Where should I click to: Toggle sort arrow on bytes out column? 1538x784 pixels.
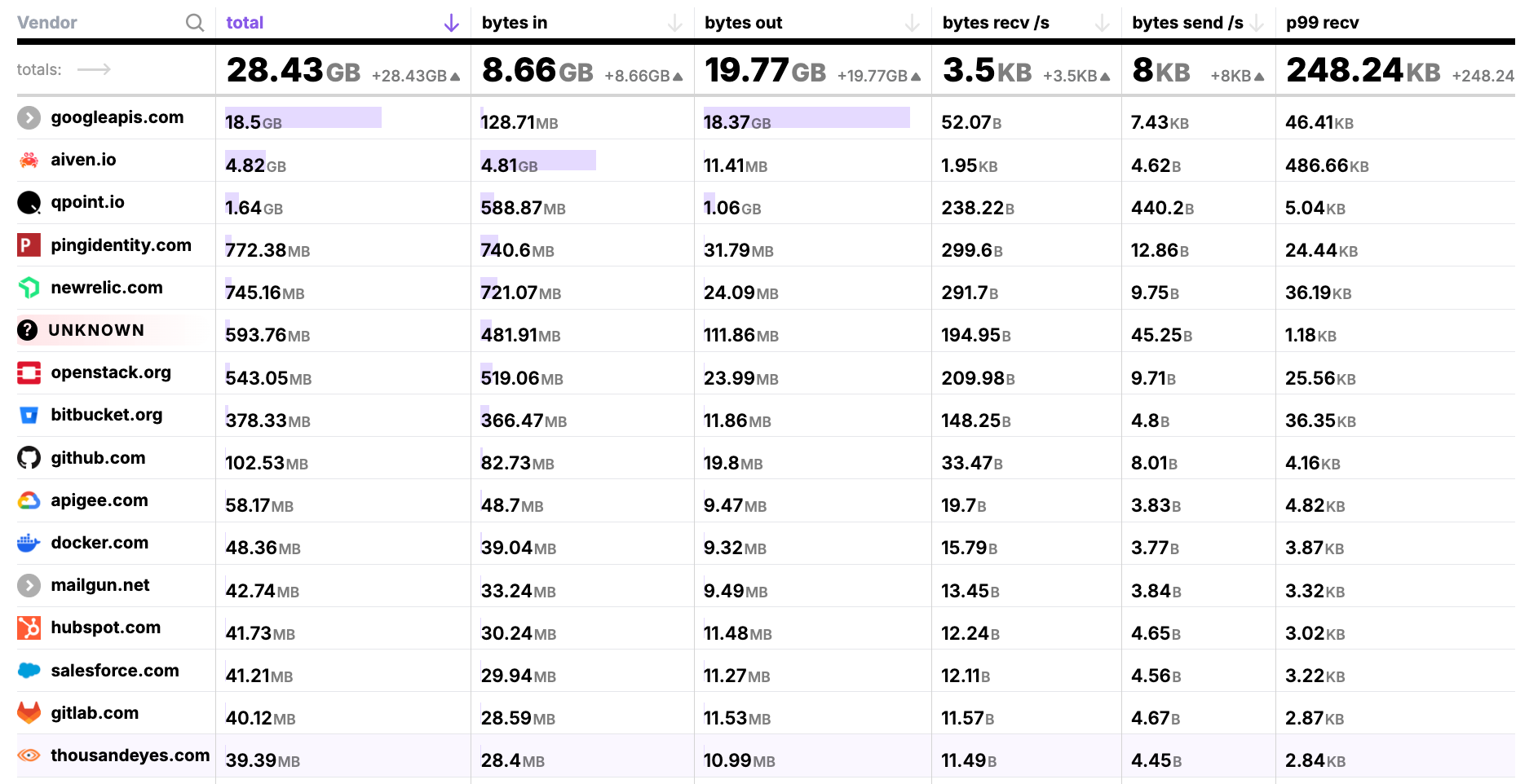(x=913, y=23)
